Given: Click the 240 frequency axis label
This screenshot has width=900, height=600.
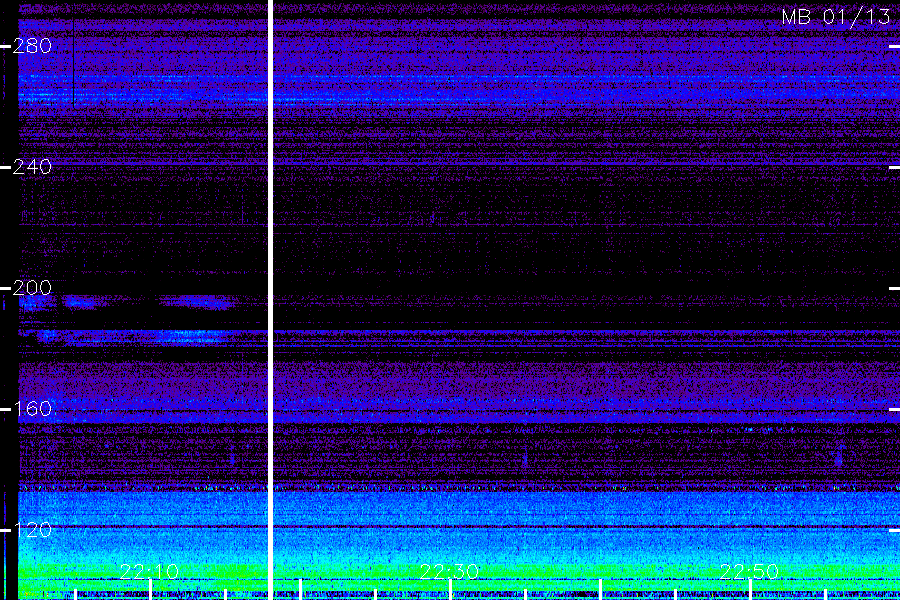Looking at the screenshot, I should (x=32, y=167).
